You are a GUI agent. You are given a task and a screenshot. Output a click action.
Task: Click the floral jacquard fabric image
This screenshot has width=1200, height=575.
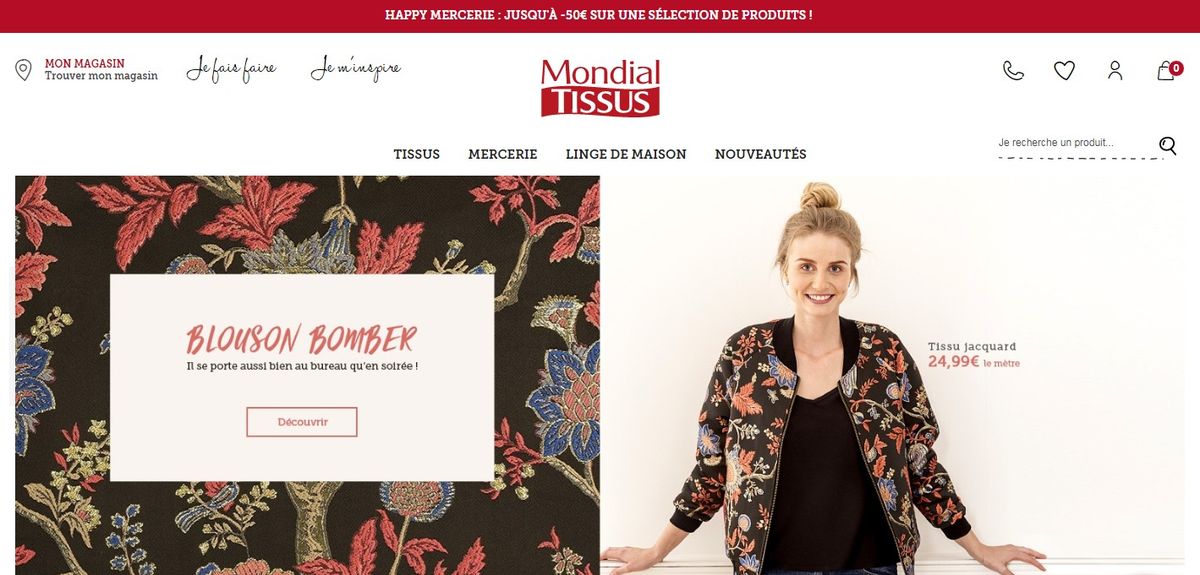point(307,375)
